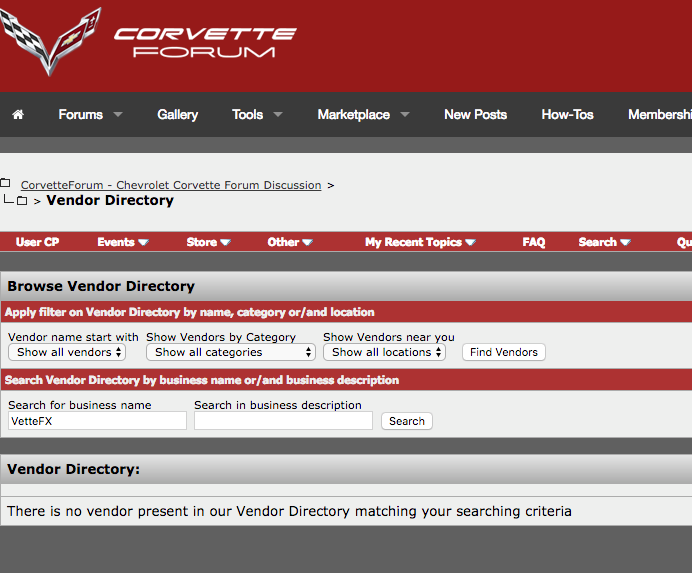Click the Find Vendors button
The image size is (692, 573).
[x=504, y=352]
